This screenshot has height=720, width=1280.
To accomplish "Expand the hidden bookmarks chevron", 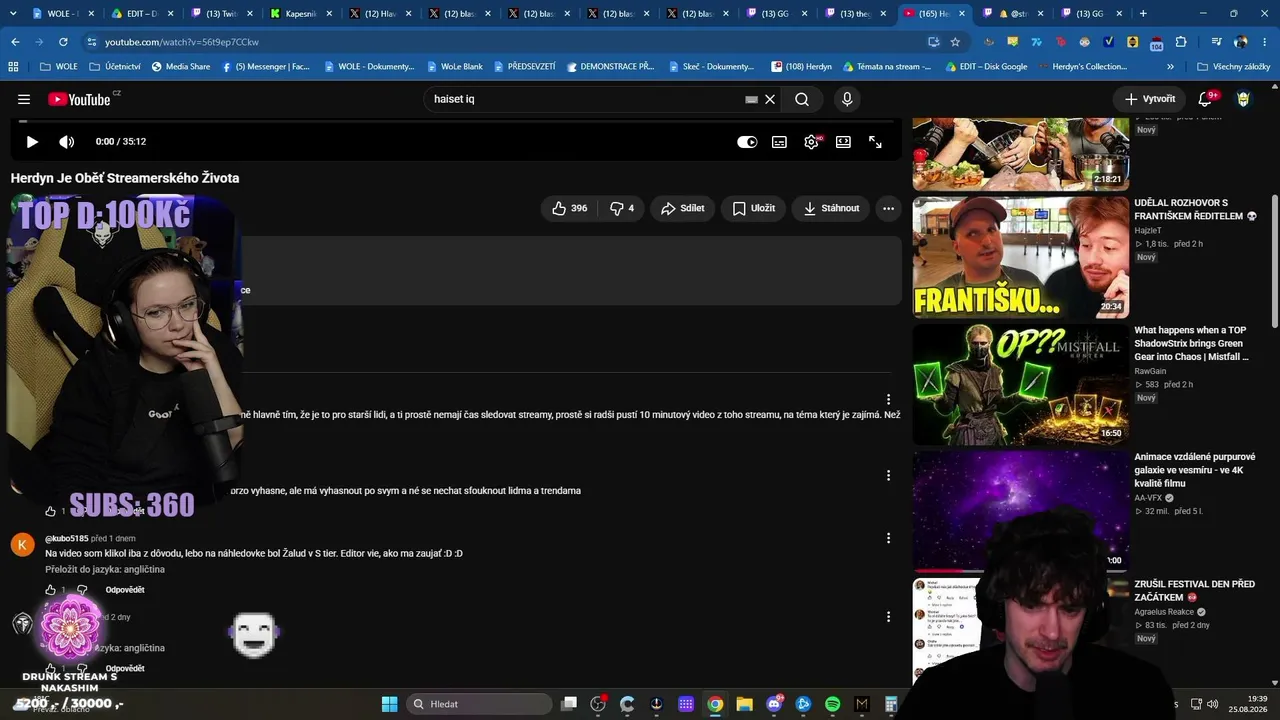I will pyautogui.click(x=1170, y=67).
